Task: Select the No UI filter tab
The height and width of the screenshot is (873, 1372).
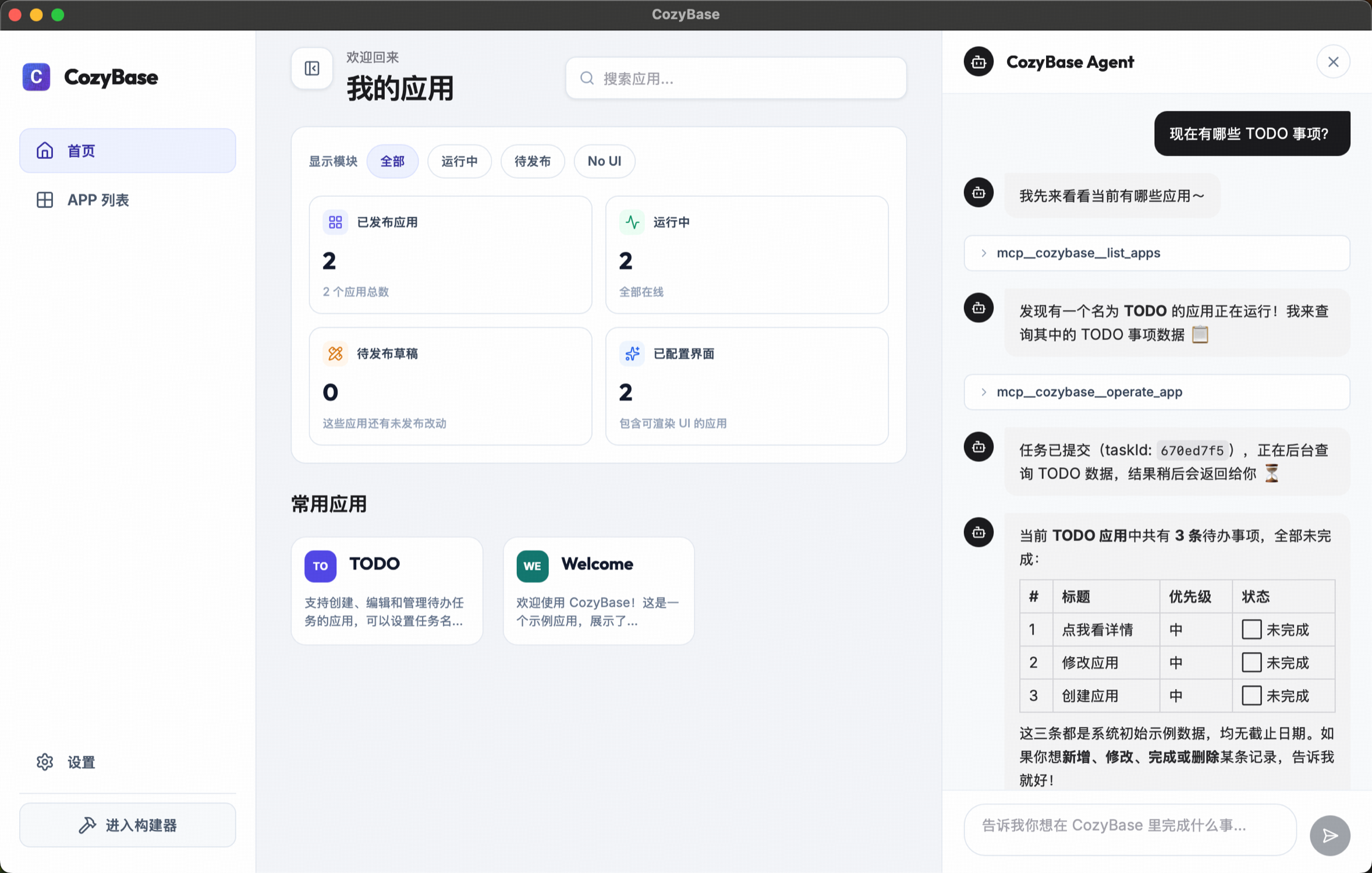Action: click(604, 161)
